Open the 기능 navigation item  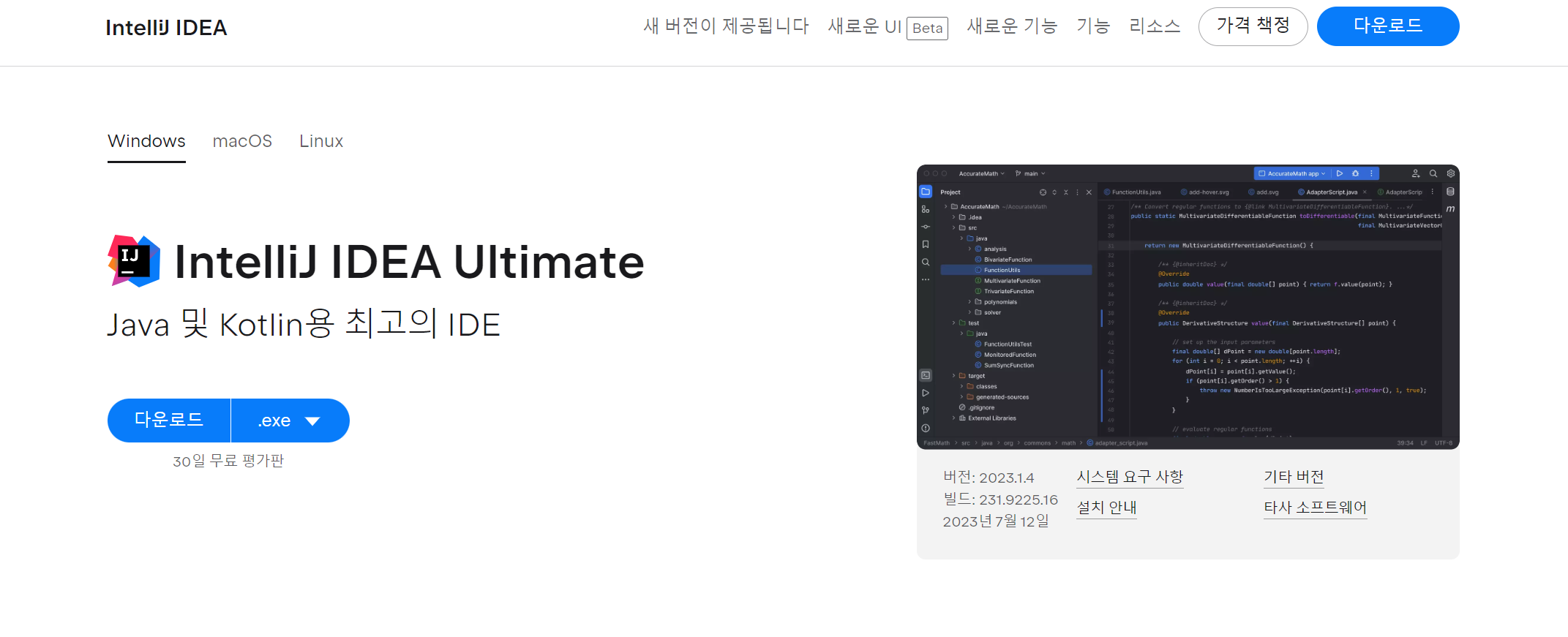1093,26
